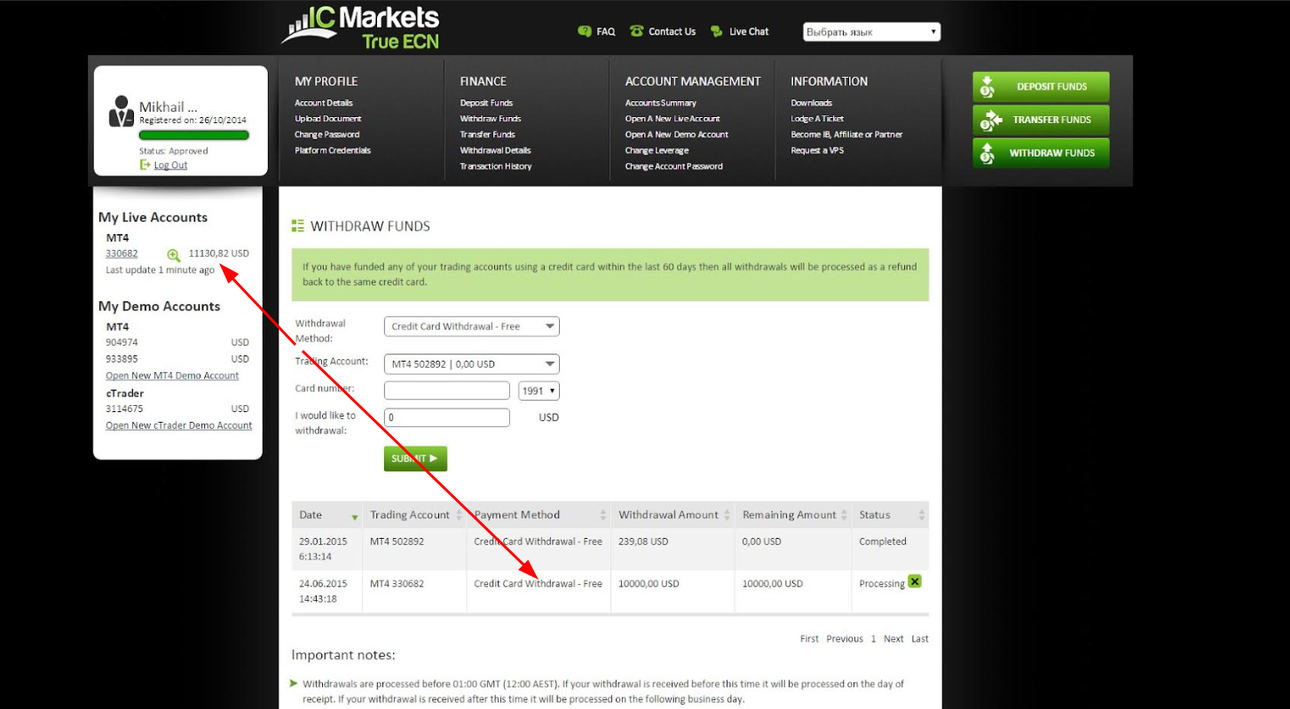Image resolution: width=1290 pixels, height=709 pixels.
Task: Click cTrader demo account 3114675
Action: click(x=177, y=409)
